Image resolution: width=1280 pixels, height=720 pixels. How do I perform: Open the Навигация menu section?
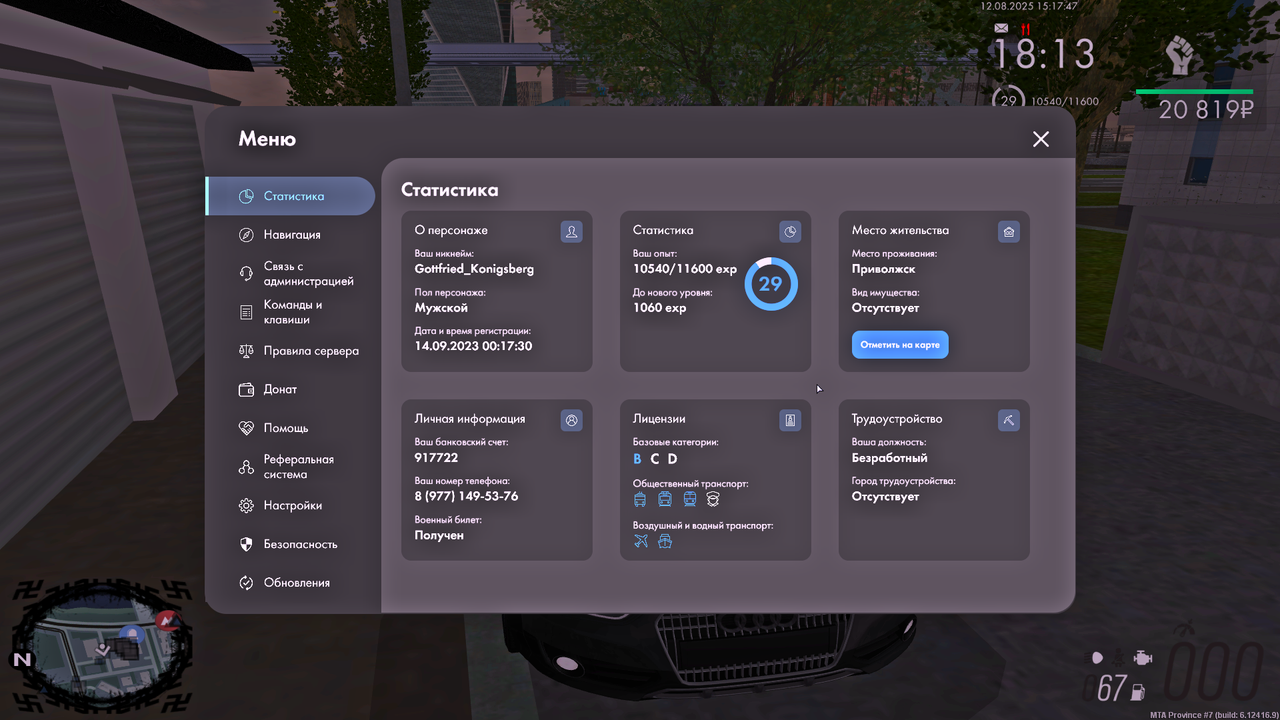point(291,235)
